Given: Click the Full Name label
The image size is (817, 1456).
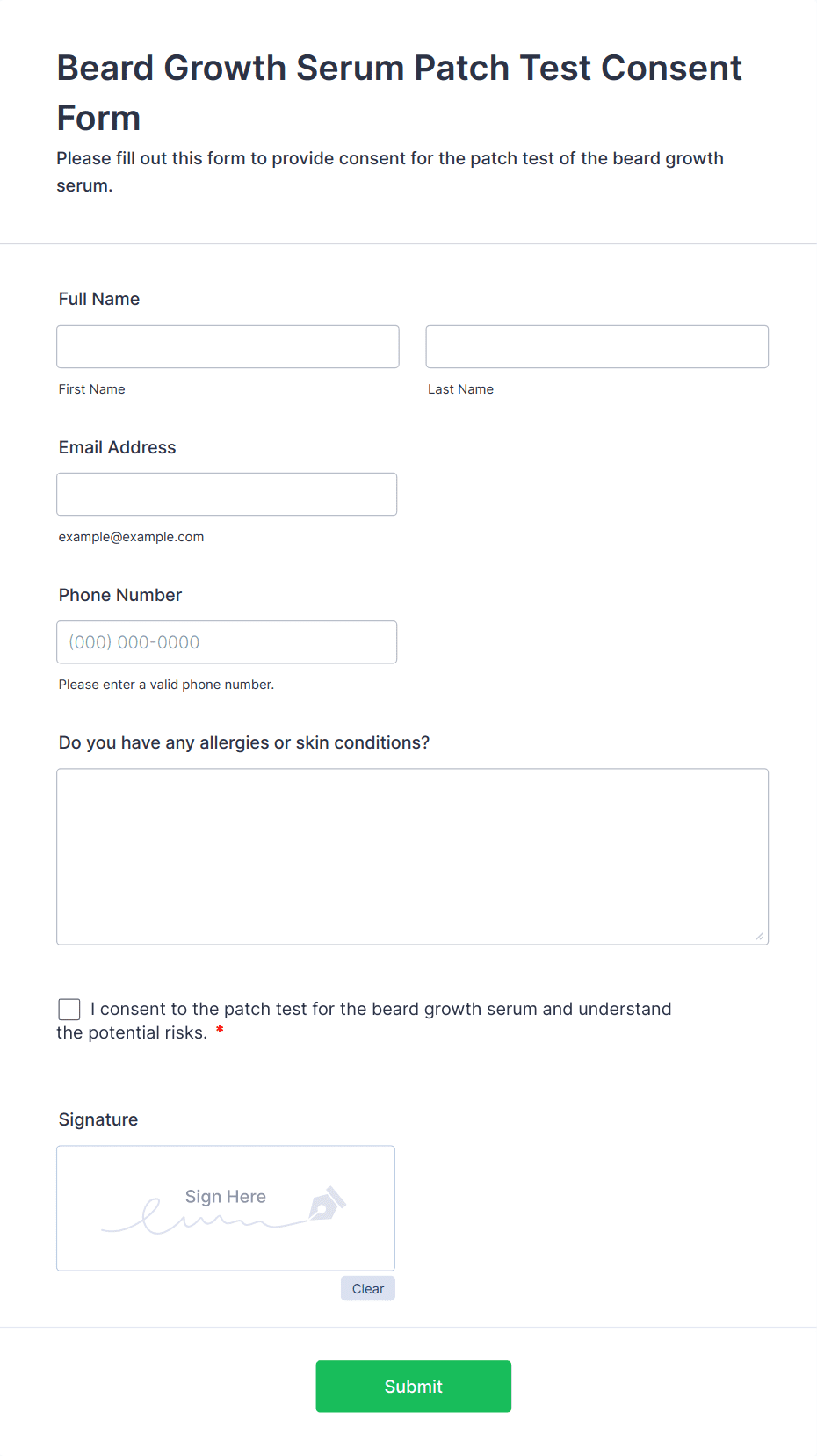Looking at the screenshot, I should coord(99,299).
